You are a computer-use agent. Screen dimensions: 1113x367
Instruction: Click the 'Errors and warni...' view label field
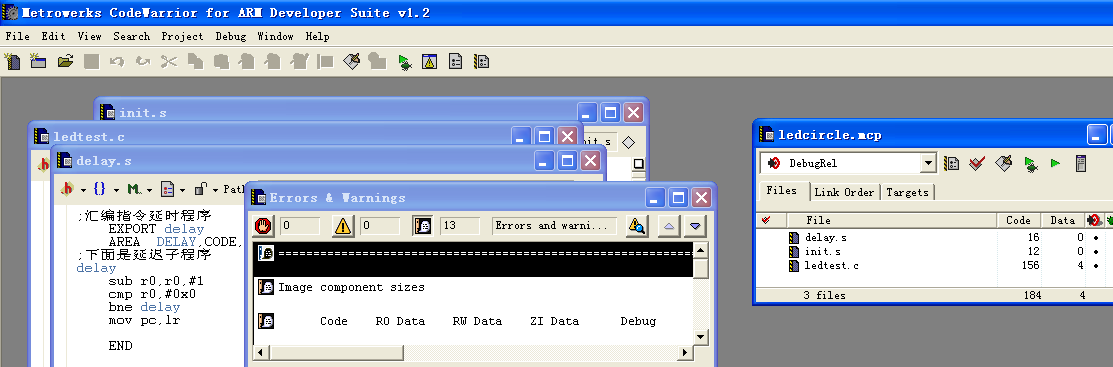click(554, 226)
